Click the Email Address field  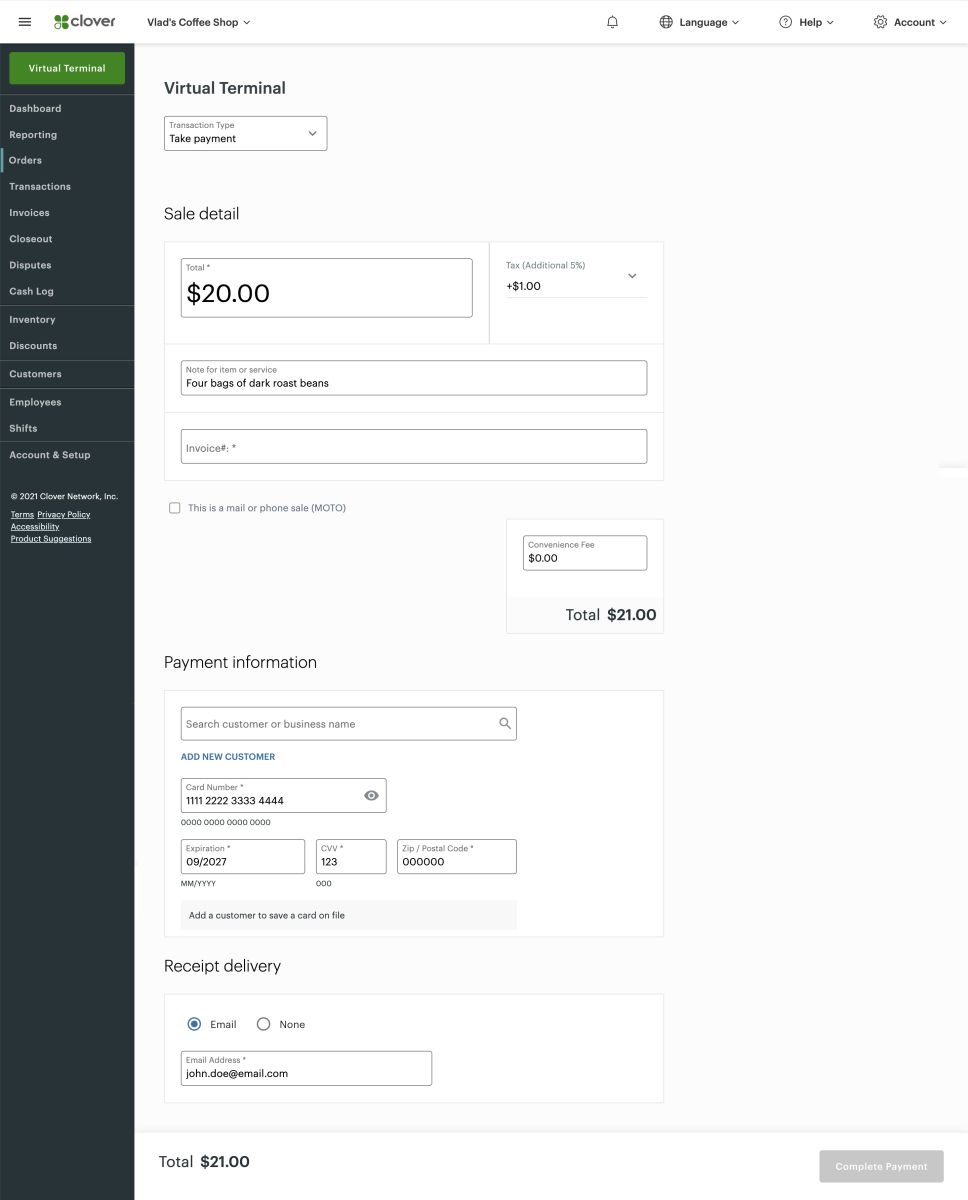click(x=306, y=1068)
